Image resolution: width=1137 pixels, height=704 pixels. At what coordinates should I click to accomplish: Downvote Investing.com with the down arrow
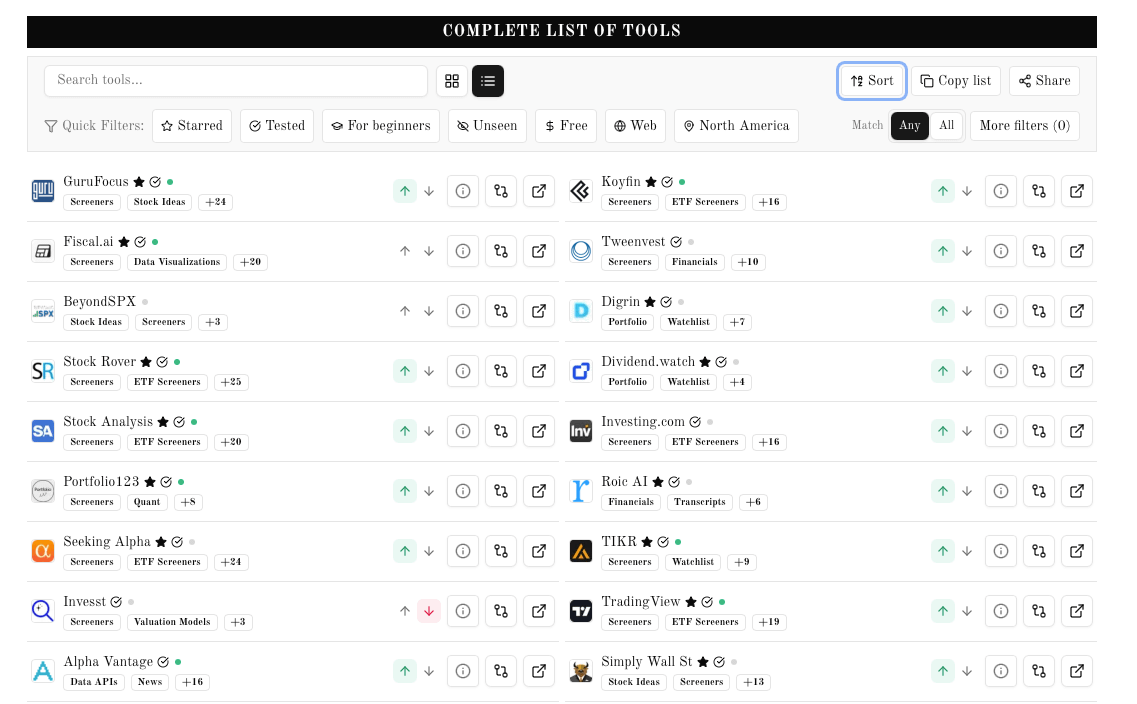pyautogui.click(x=967, y=431)
